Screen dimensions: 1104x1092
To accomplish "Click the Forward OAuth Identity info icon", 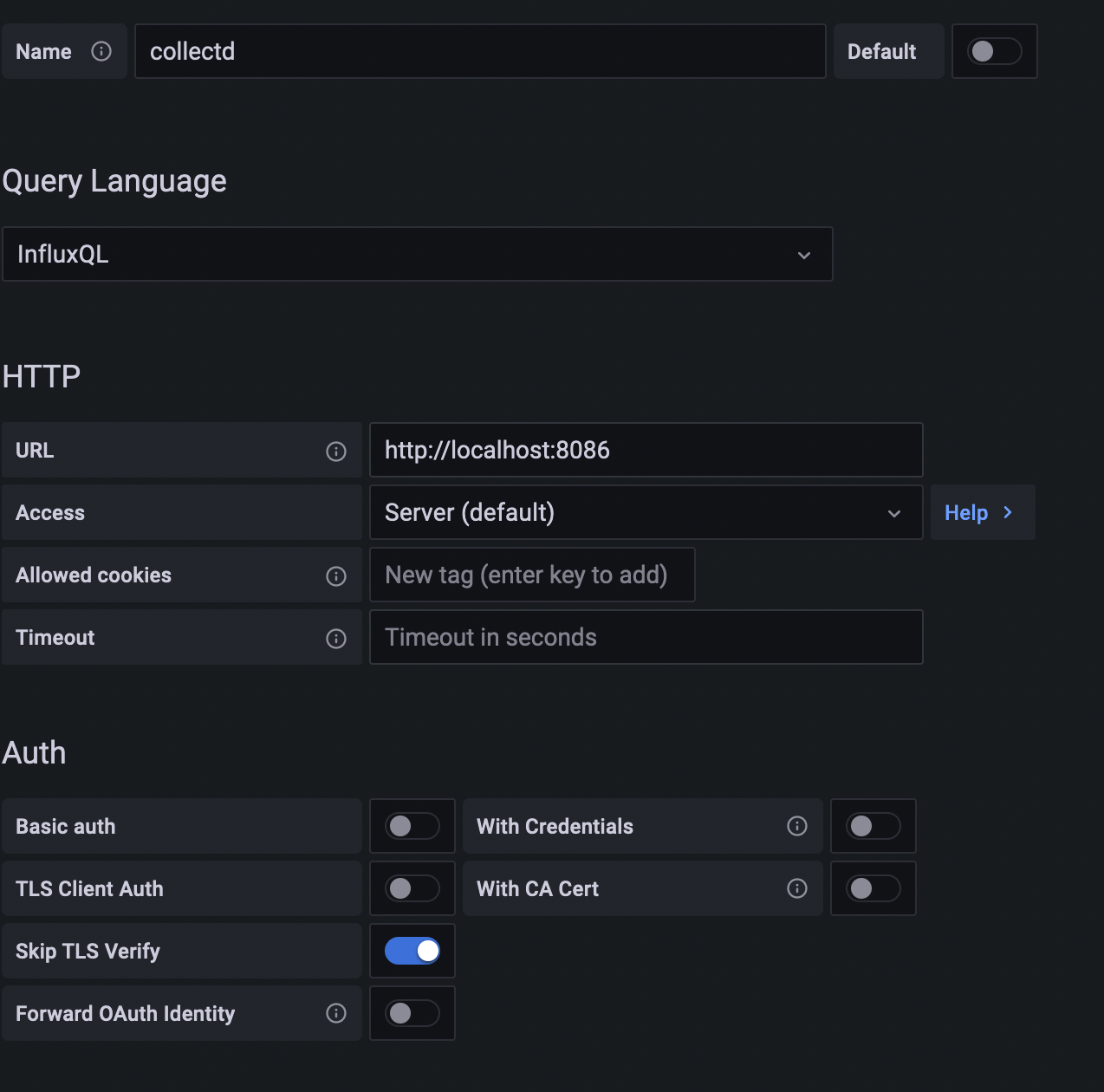I will (x=336, y=1014).
